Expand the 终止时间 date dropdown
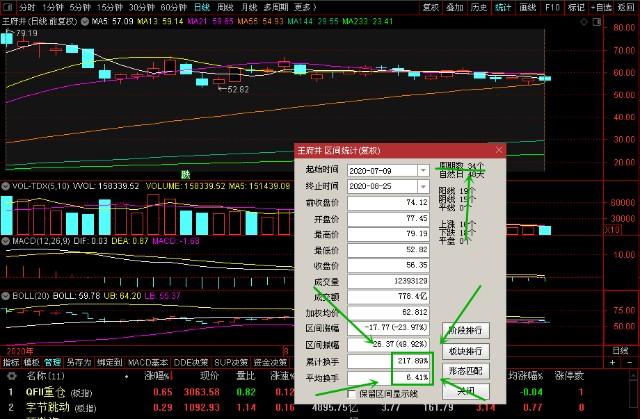Image resolution: width=640 pixels, height=419 pixels. [423, 186]
